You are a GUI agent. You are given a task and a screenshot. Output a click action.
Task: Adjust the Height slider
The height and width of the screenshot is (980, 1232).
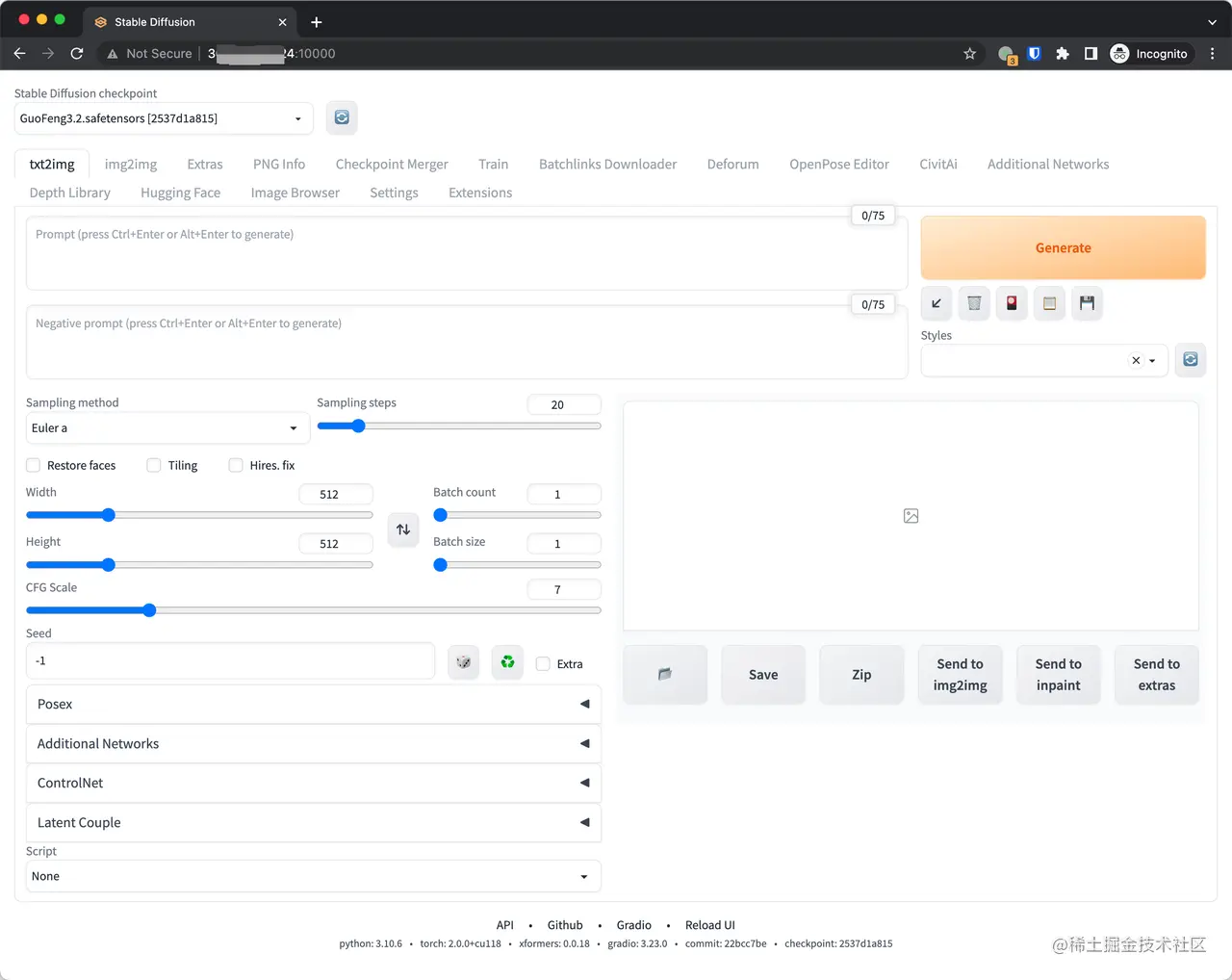coord(199,565)
